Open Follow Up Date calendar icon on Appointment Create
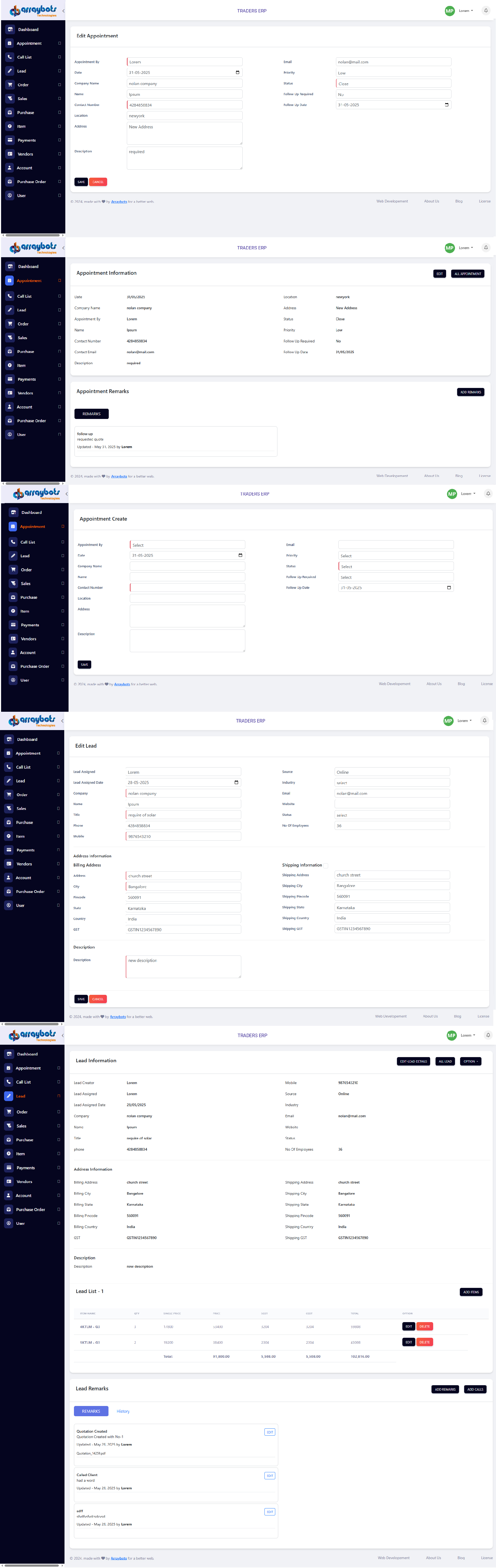The width and height of the screenshot is (496, 1568). [x=449, y=588]
